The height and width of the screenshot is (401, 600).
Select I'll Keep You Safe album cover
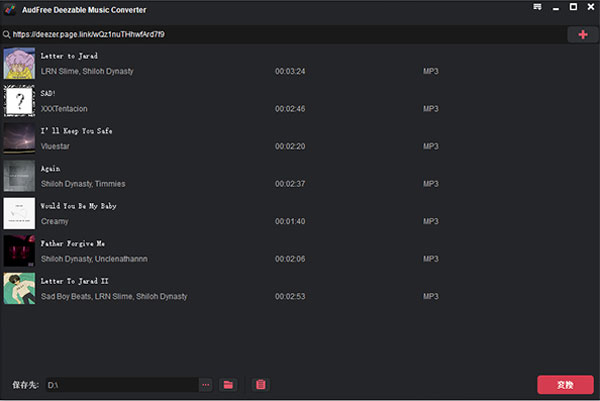tap(19, 139)
